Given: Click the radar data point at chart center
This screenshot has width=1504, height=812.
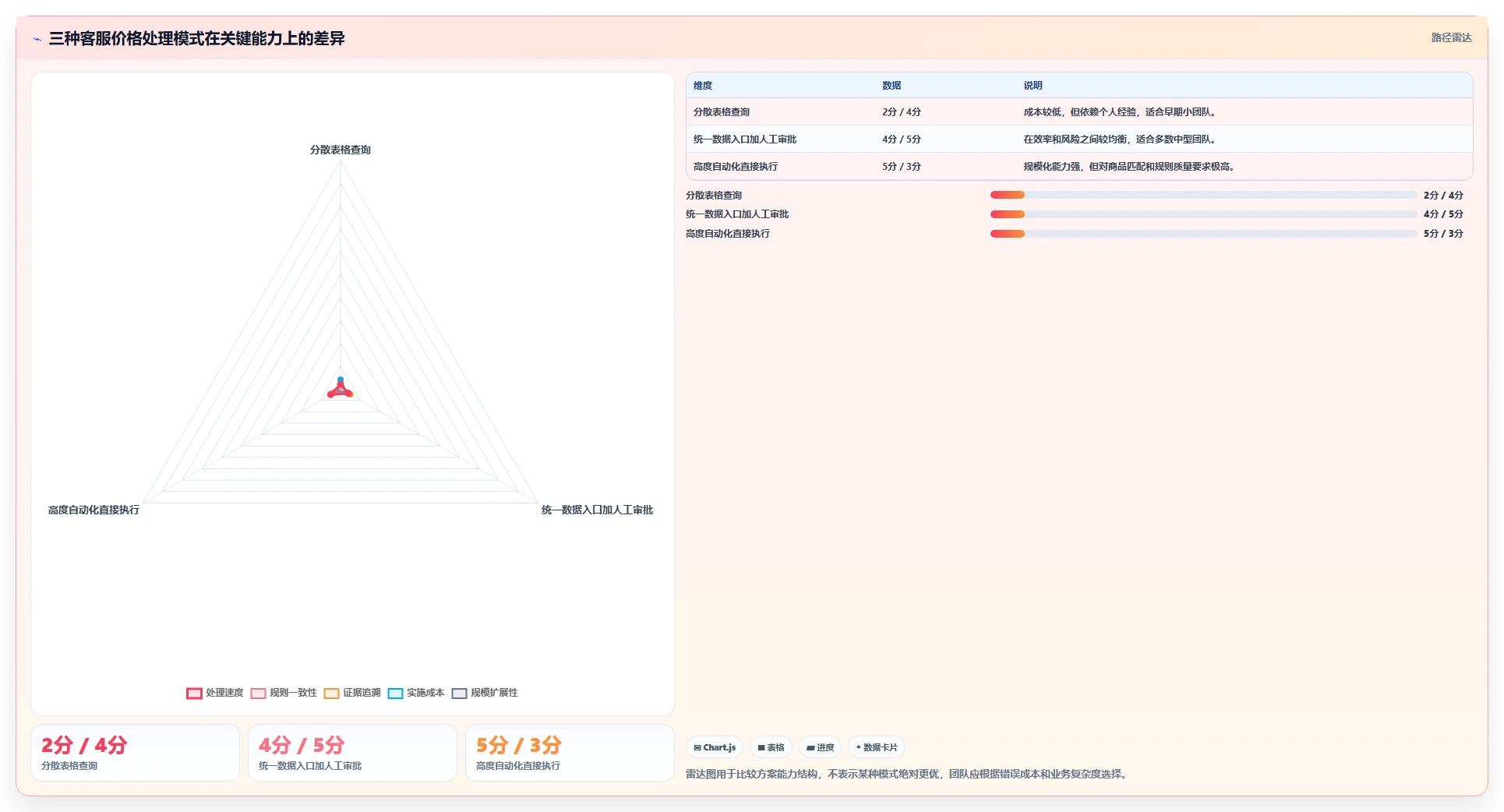Looking at the screenshot, I should pyautogui.click(x=341, y=389).
